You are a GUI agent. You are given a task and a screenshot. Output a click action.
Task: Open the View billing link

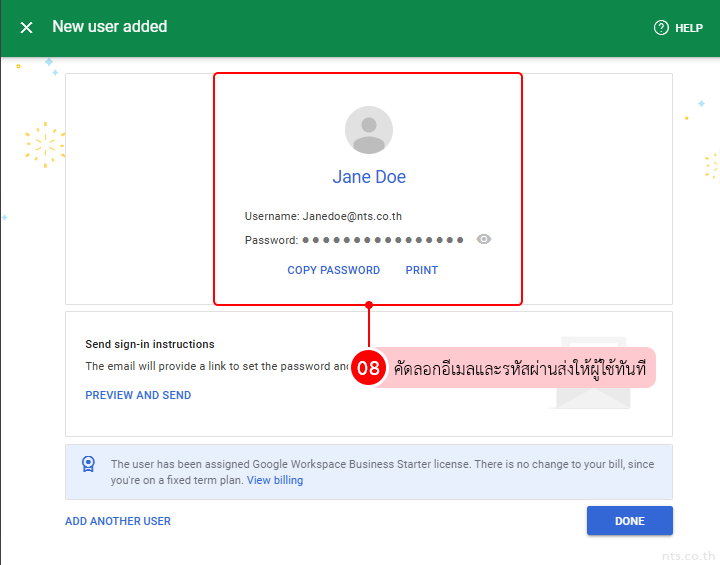tap(275, 480)
